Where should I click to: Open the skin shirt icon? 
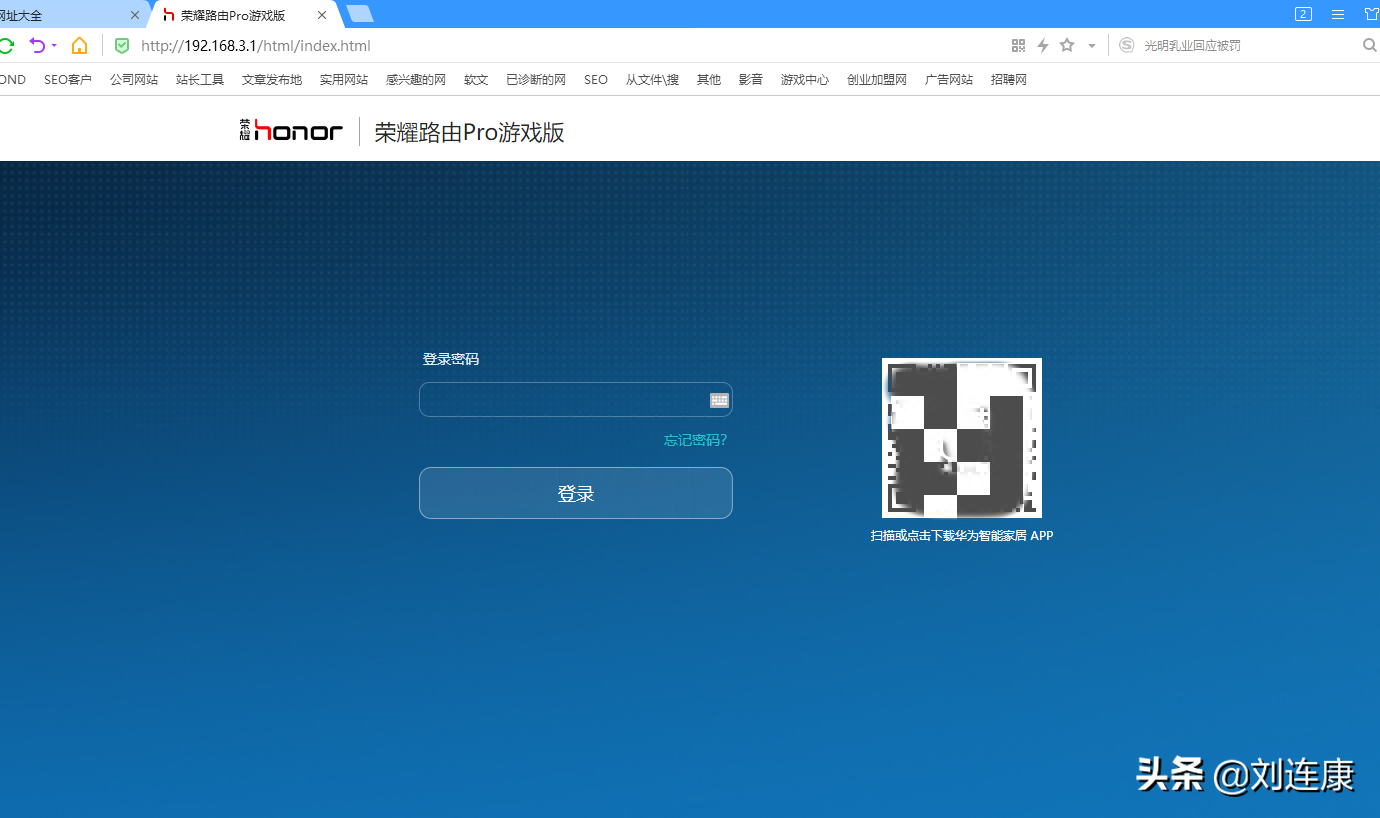point(1372,14)
